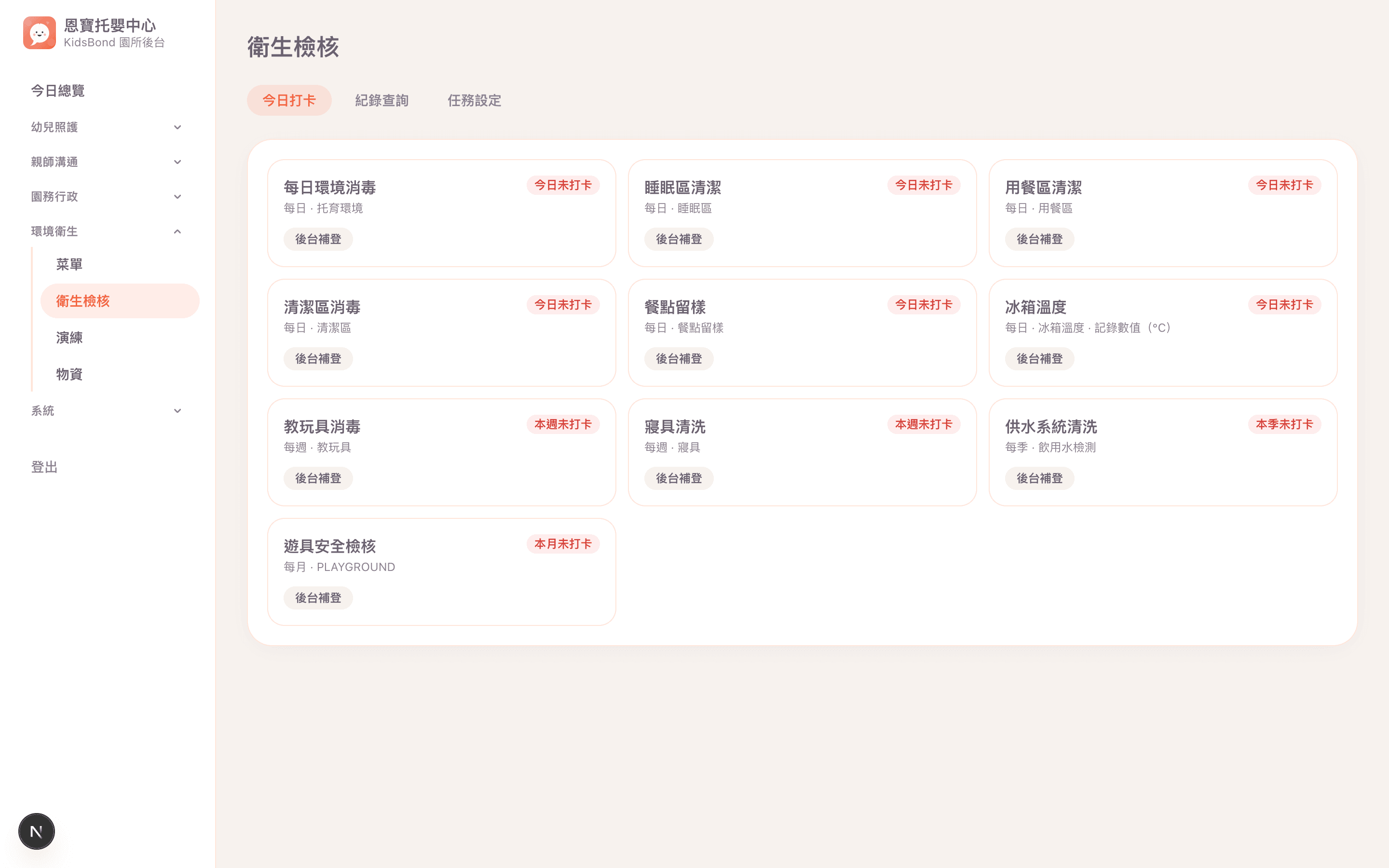Open the 物資 sidebar item

point(69,374)
